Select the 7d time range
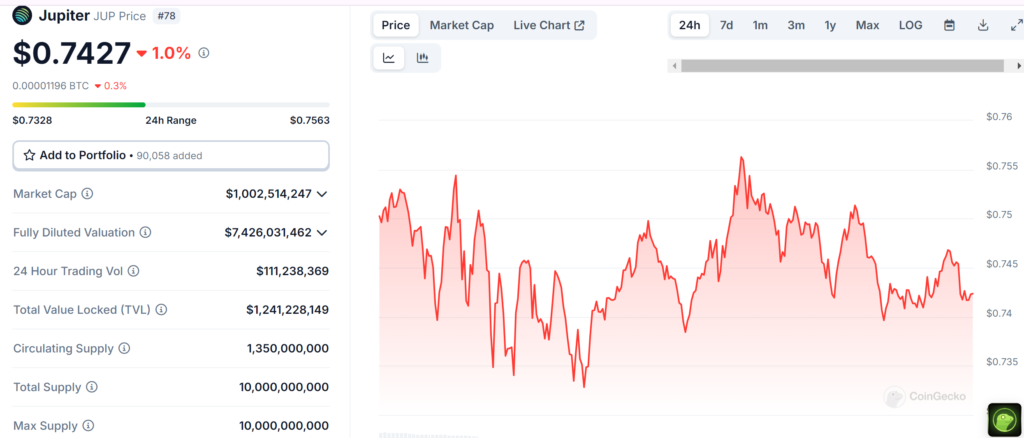 (726, 25)
